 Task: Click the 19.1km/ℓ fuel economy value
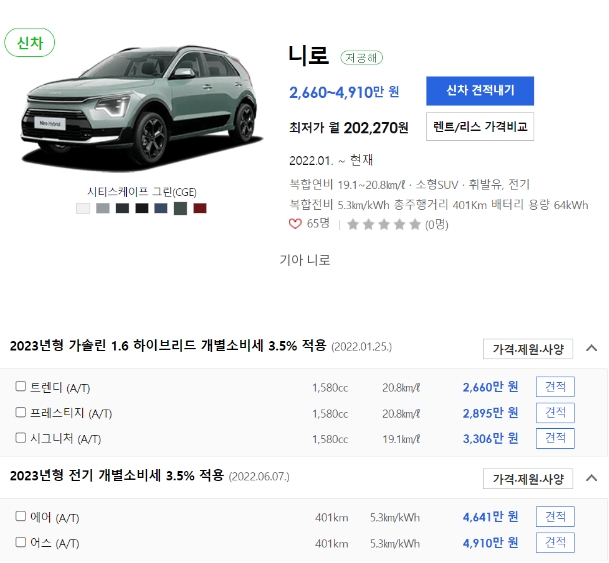401,439
